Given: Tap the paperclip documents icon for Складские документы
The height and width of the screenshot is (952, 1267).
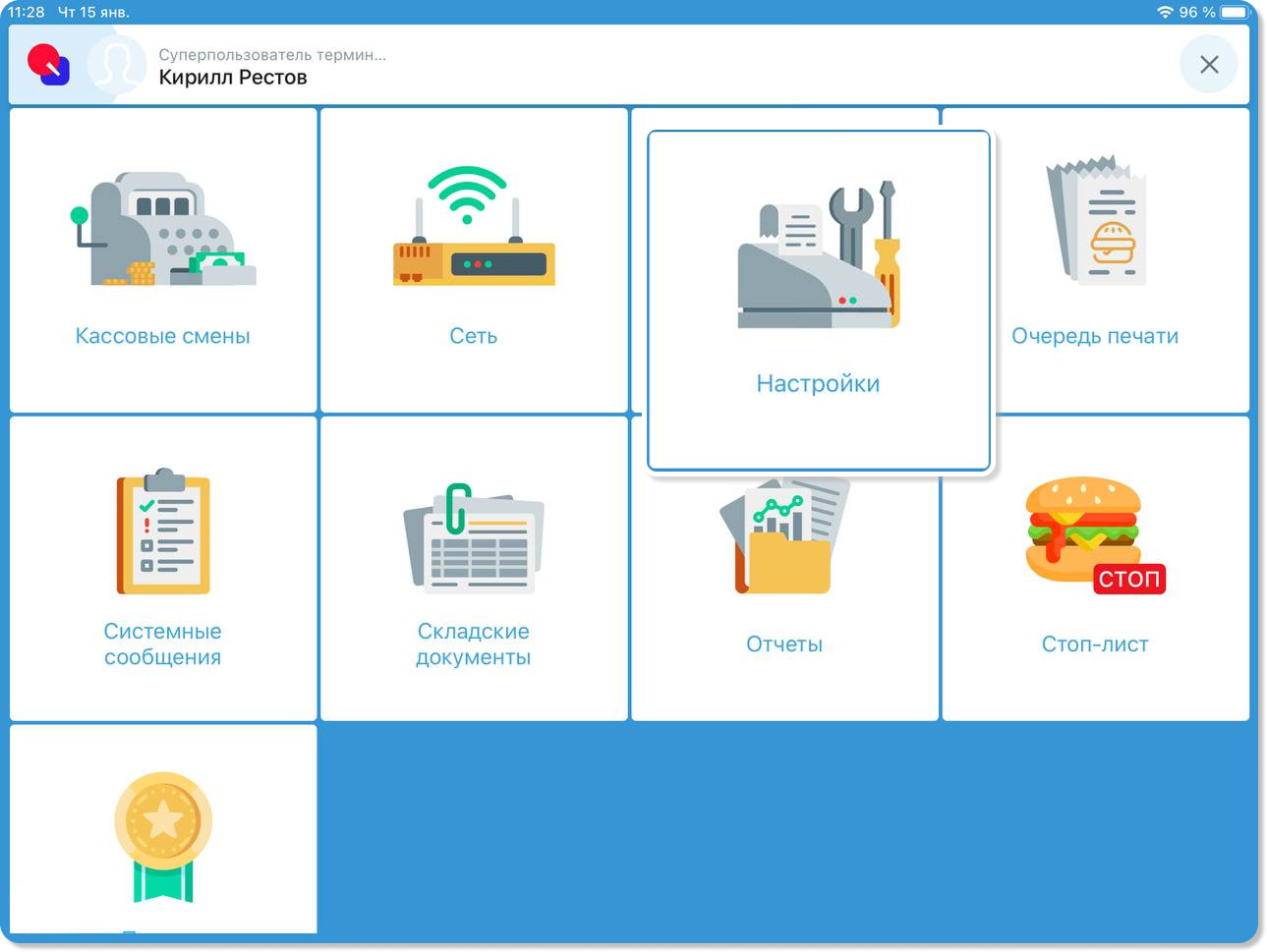Looking at the screenshot, I should (474, 538).
